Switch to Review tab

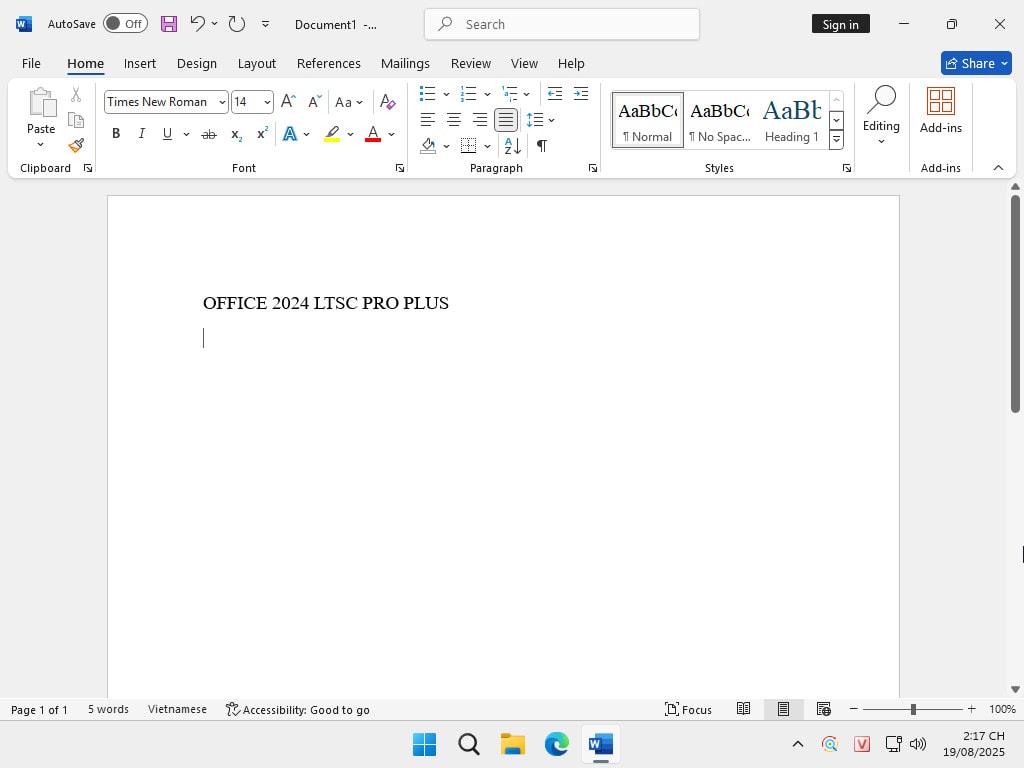pos(471,63)
